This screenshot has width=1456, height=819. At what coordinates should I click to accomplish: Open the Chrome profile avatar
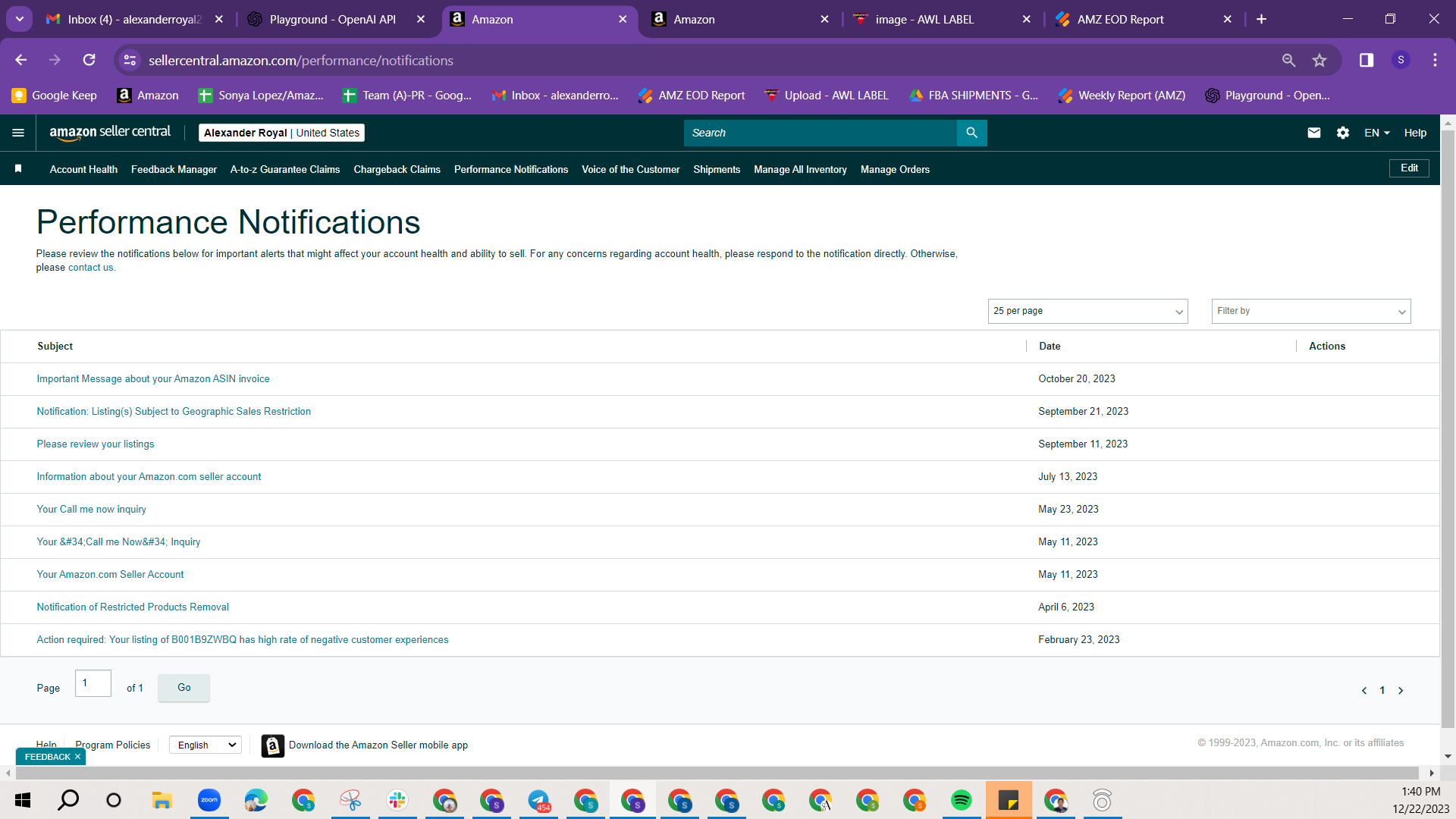(1401, 60)
